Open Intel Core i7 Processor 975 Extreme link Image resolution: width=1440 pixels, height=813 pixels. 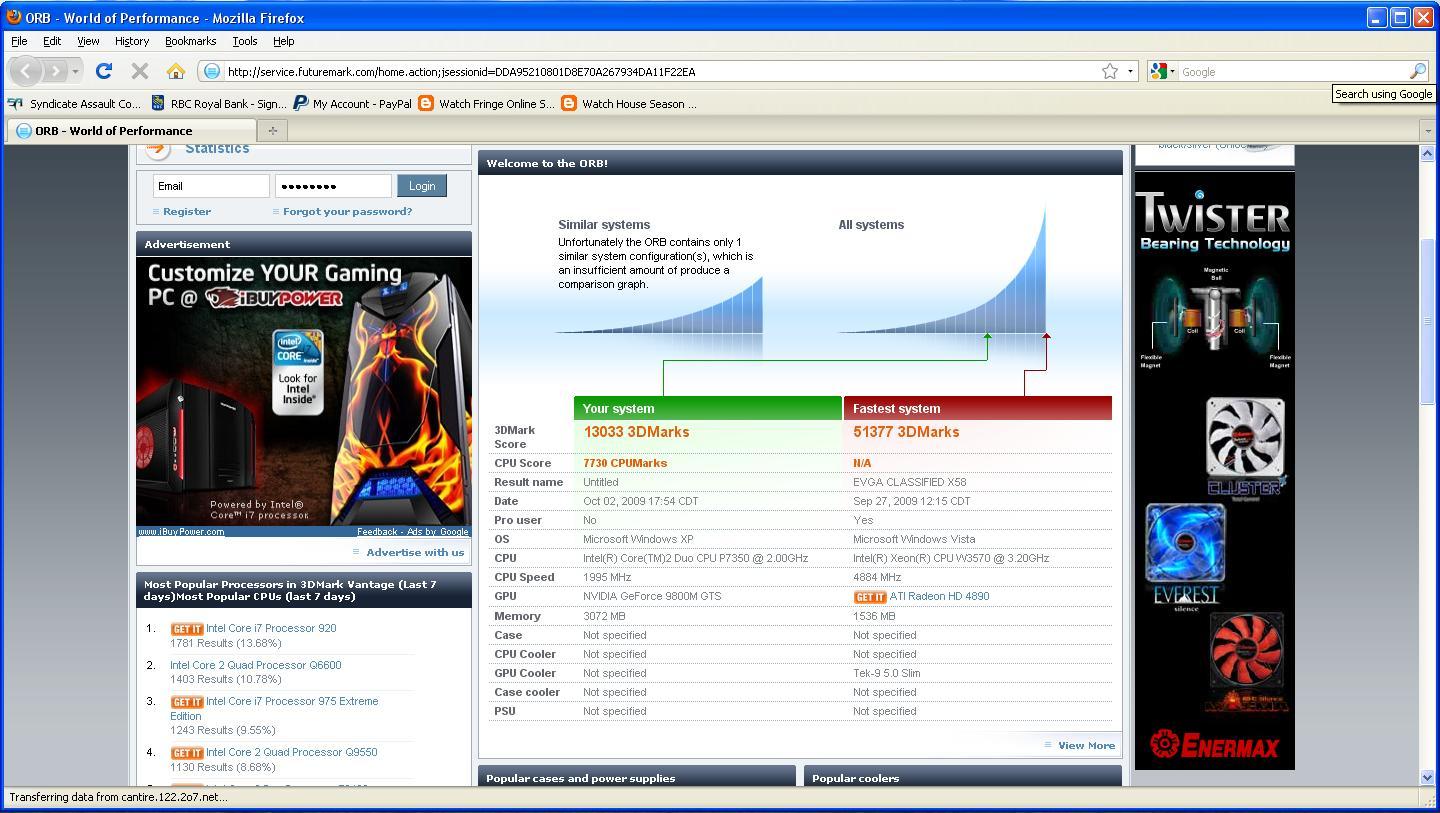274,709
